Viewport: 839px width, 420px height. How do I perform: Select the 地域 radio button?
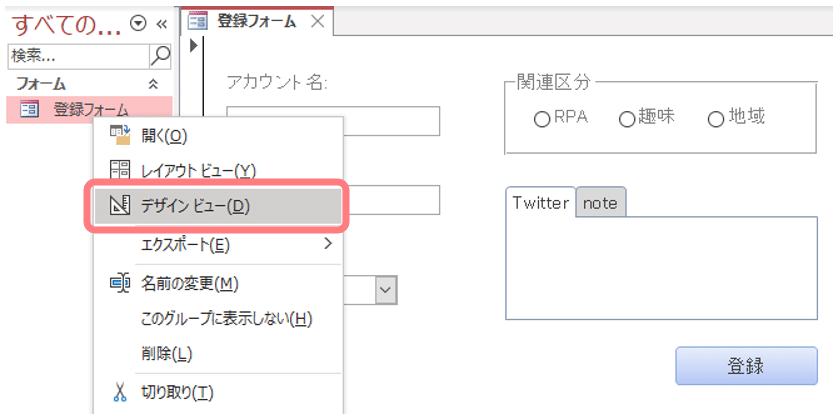(x=715, y=119)
